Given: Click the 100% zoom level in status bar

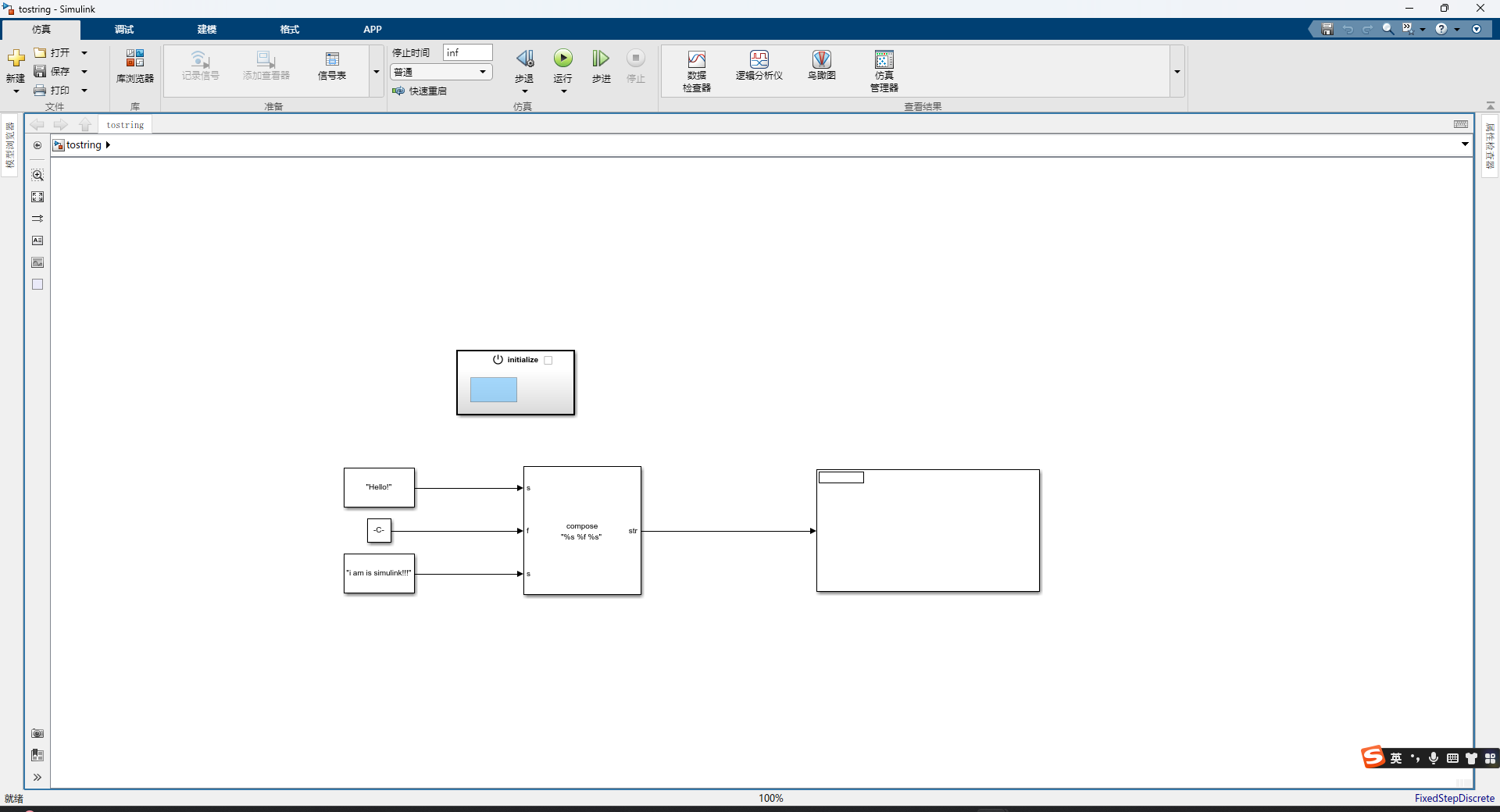Looking at the screenshot, I should (x=771, y=798).
